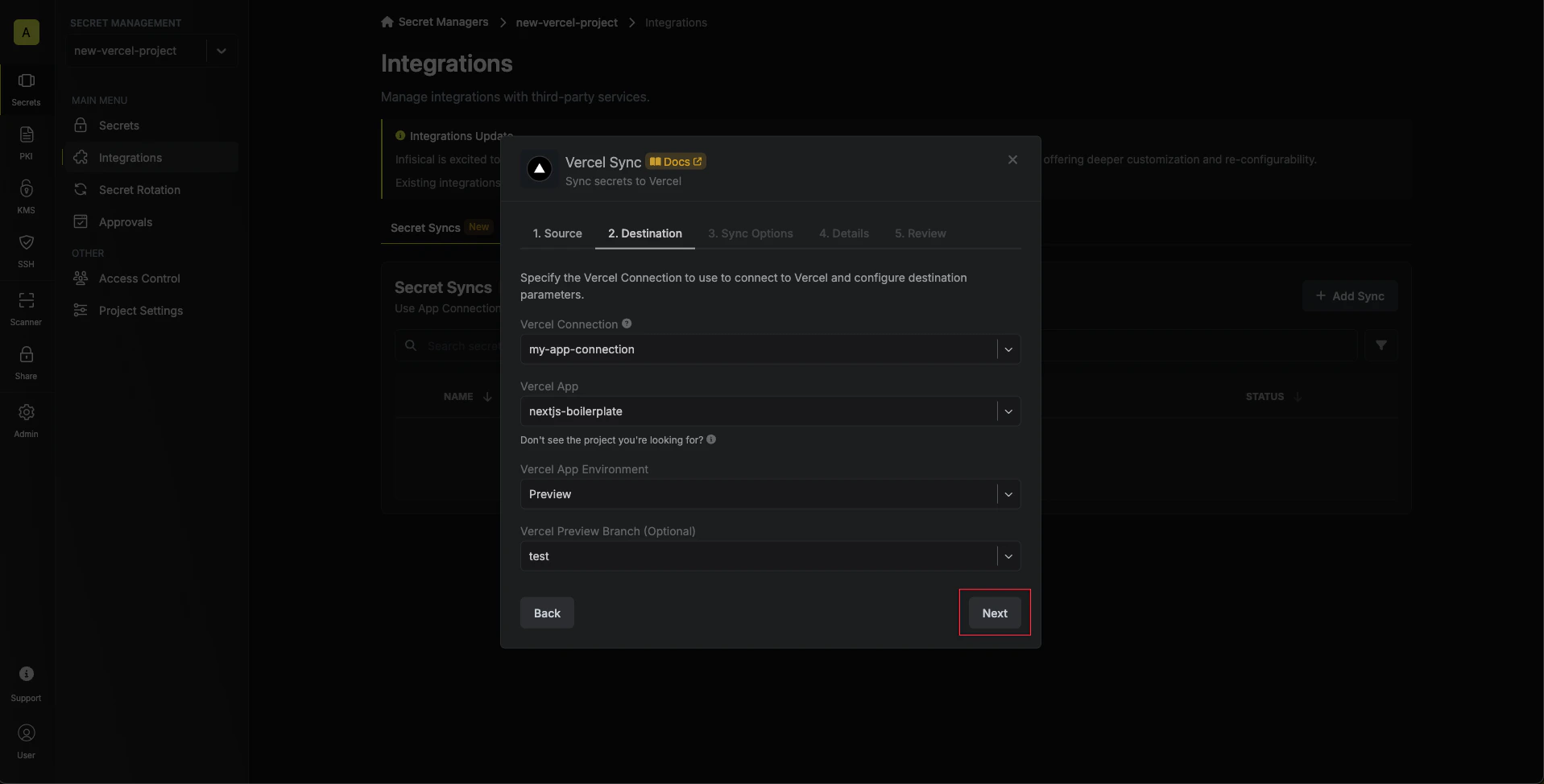
Task: Click the NAME column sort arrow
Action: pos(487,397)
